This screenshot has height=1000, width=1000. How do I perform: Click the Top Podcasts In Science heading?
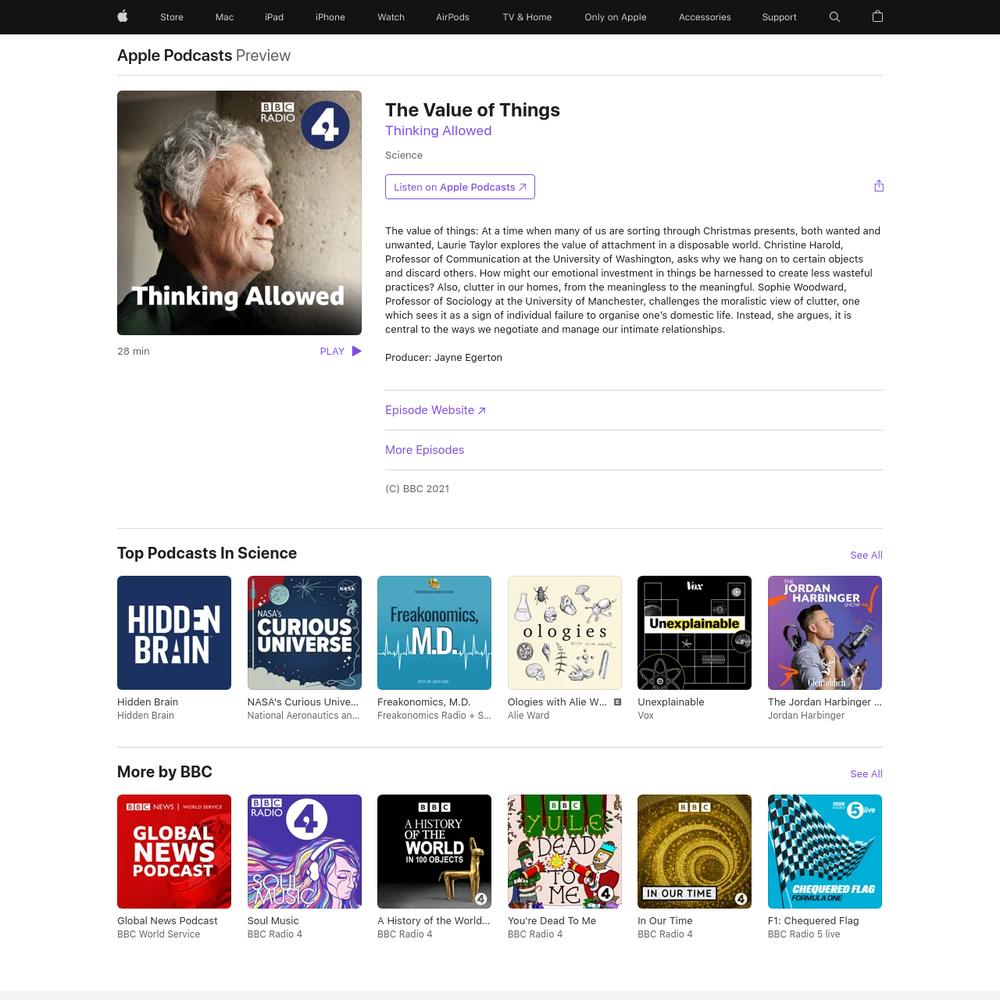(207, 553)
